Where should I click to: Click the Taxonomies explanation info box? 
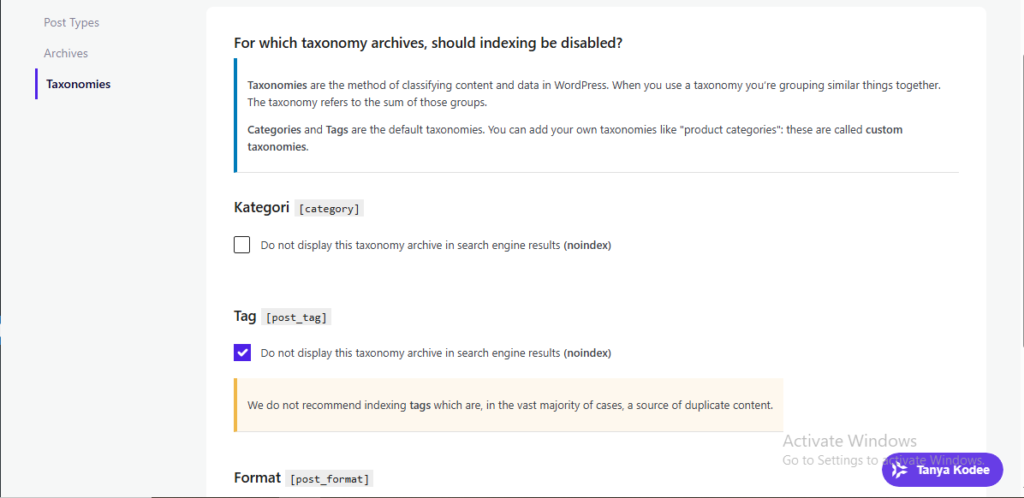pyautogui.click(x=596, y=116)
